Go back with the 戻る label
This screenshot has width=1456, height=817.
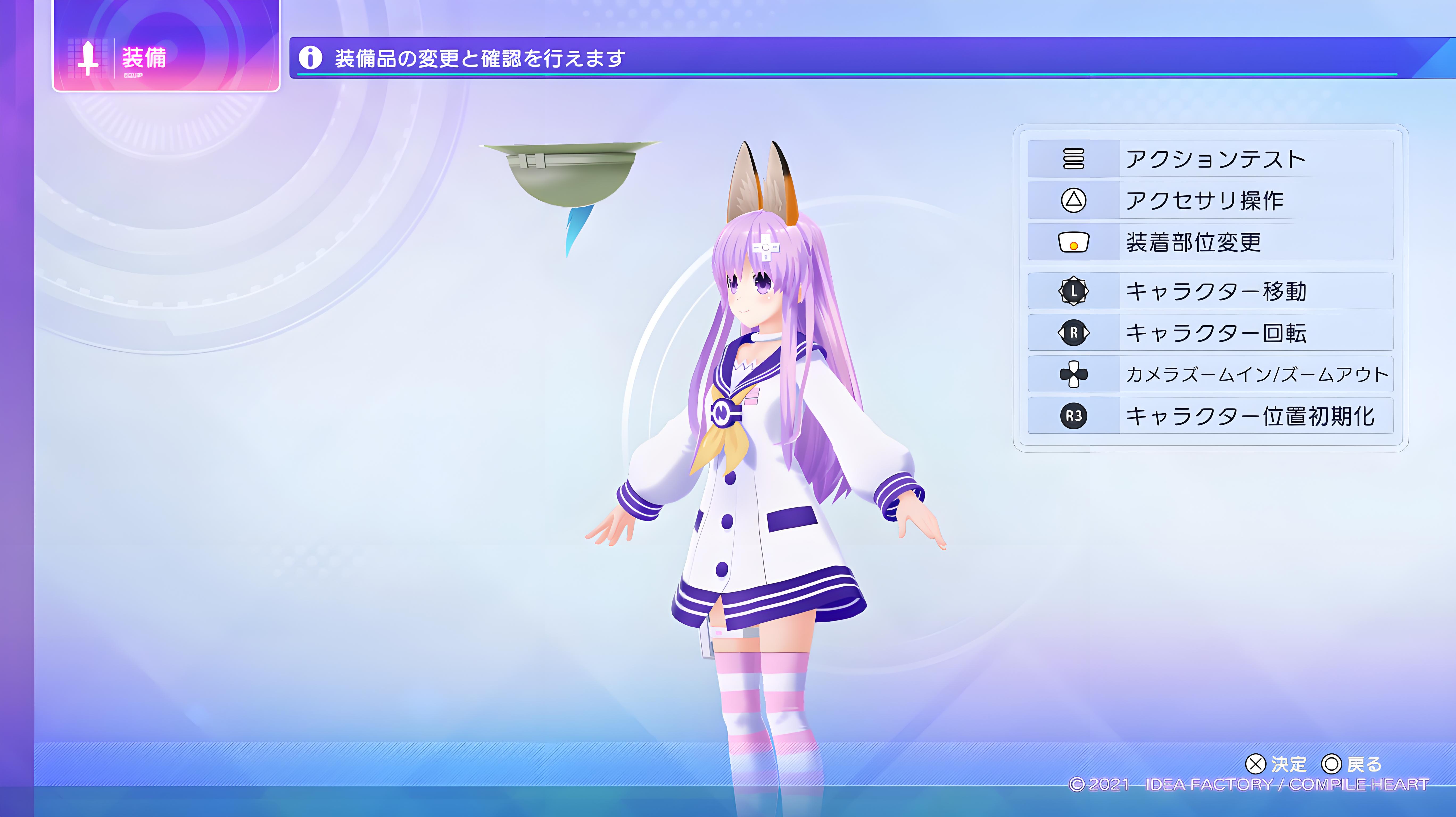pyautogui.click(x=1364, y=764)
